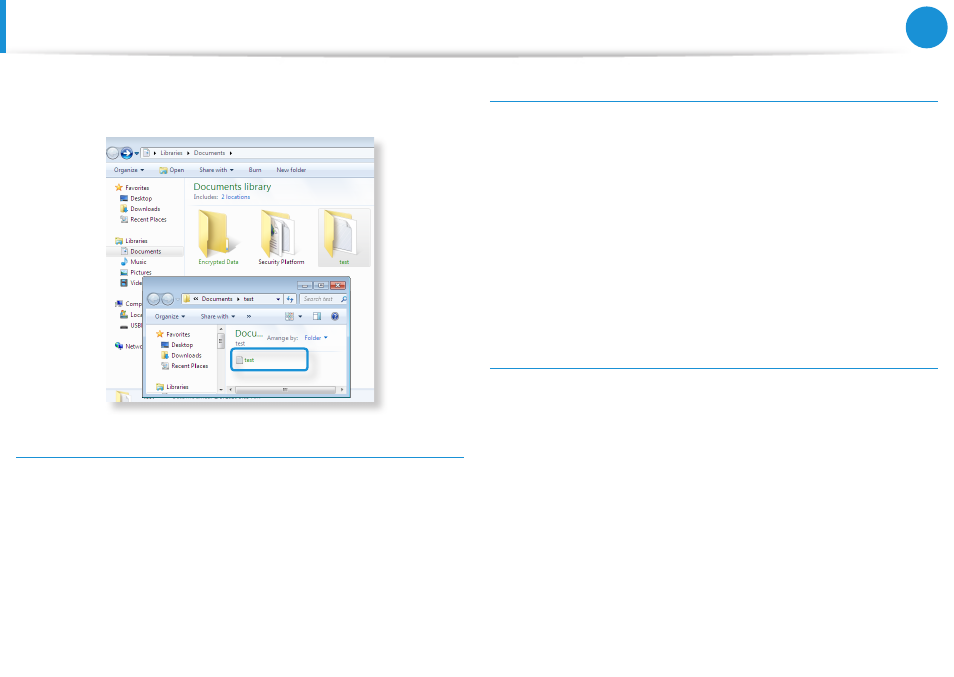Click New folder in the toolbar
Image resolution: width=954 pixels, height=677 pixels.
[291, 170]
